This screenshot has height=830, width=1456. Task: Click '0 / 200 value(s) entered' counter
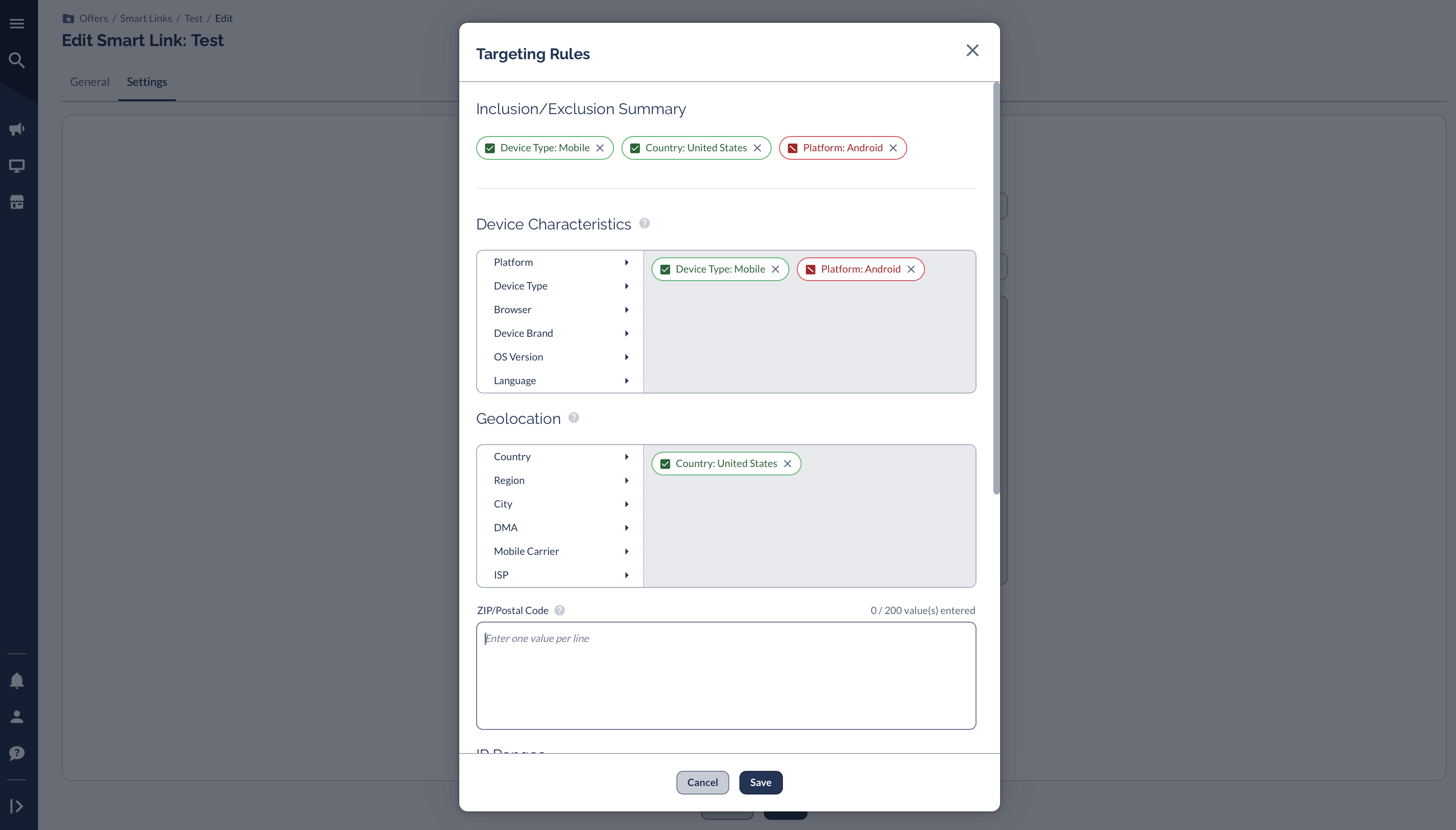coord(923,610)
